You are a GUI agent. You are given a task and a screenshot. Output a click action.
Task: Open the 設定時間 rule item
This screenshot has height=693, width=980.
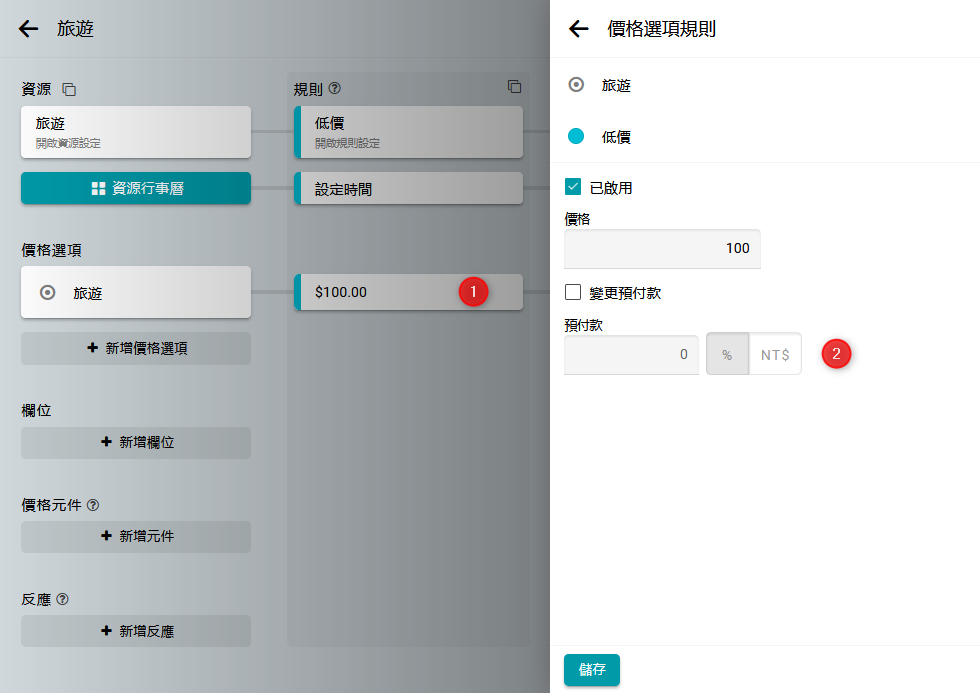(408, 188)
